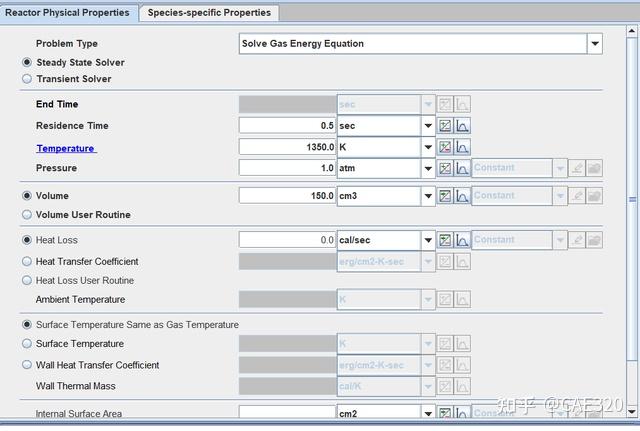640x431 pixels.
Task: Open the Problem Type dropdown
Action: coord(595,44)
